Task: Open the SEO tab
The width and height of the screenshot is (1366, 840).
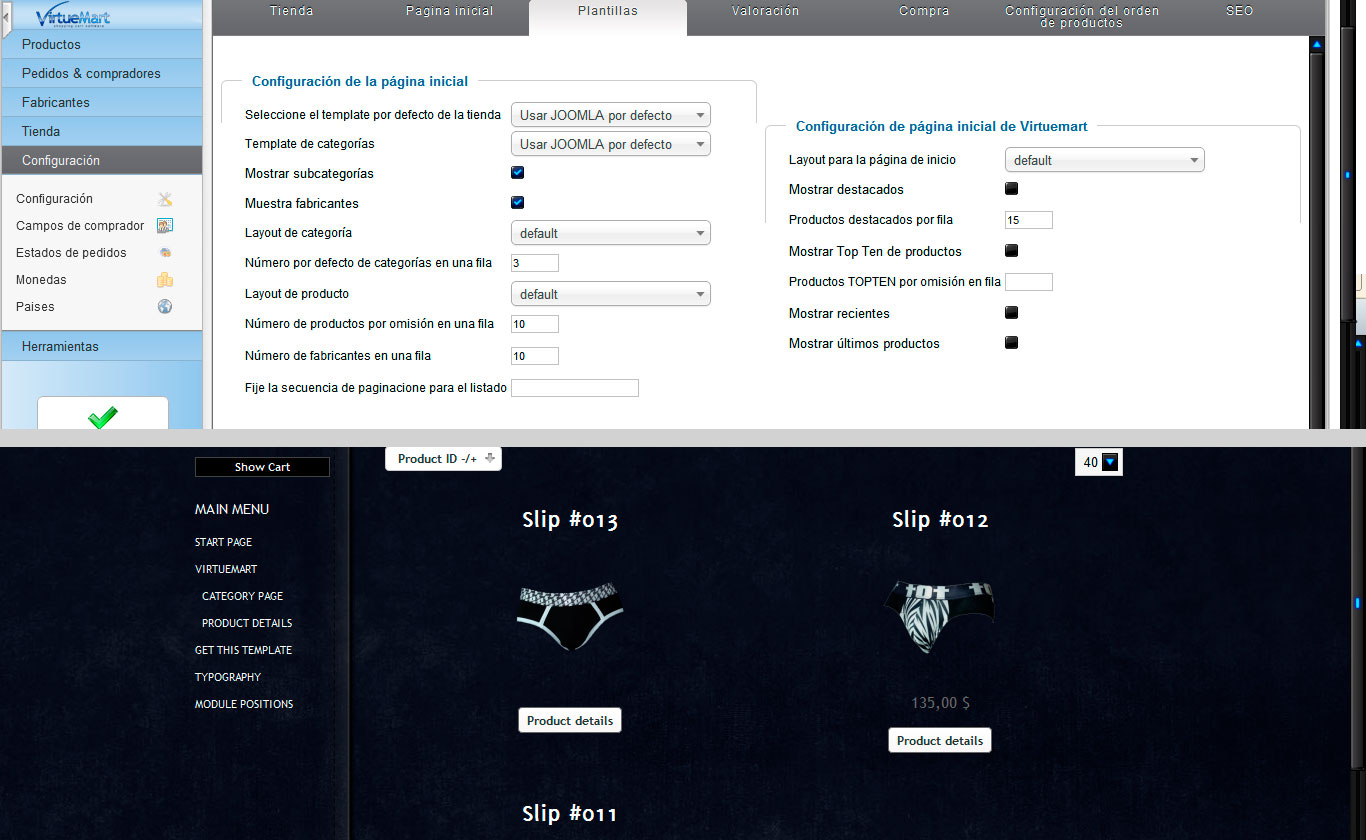Action: [1239, 11]
